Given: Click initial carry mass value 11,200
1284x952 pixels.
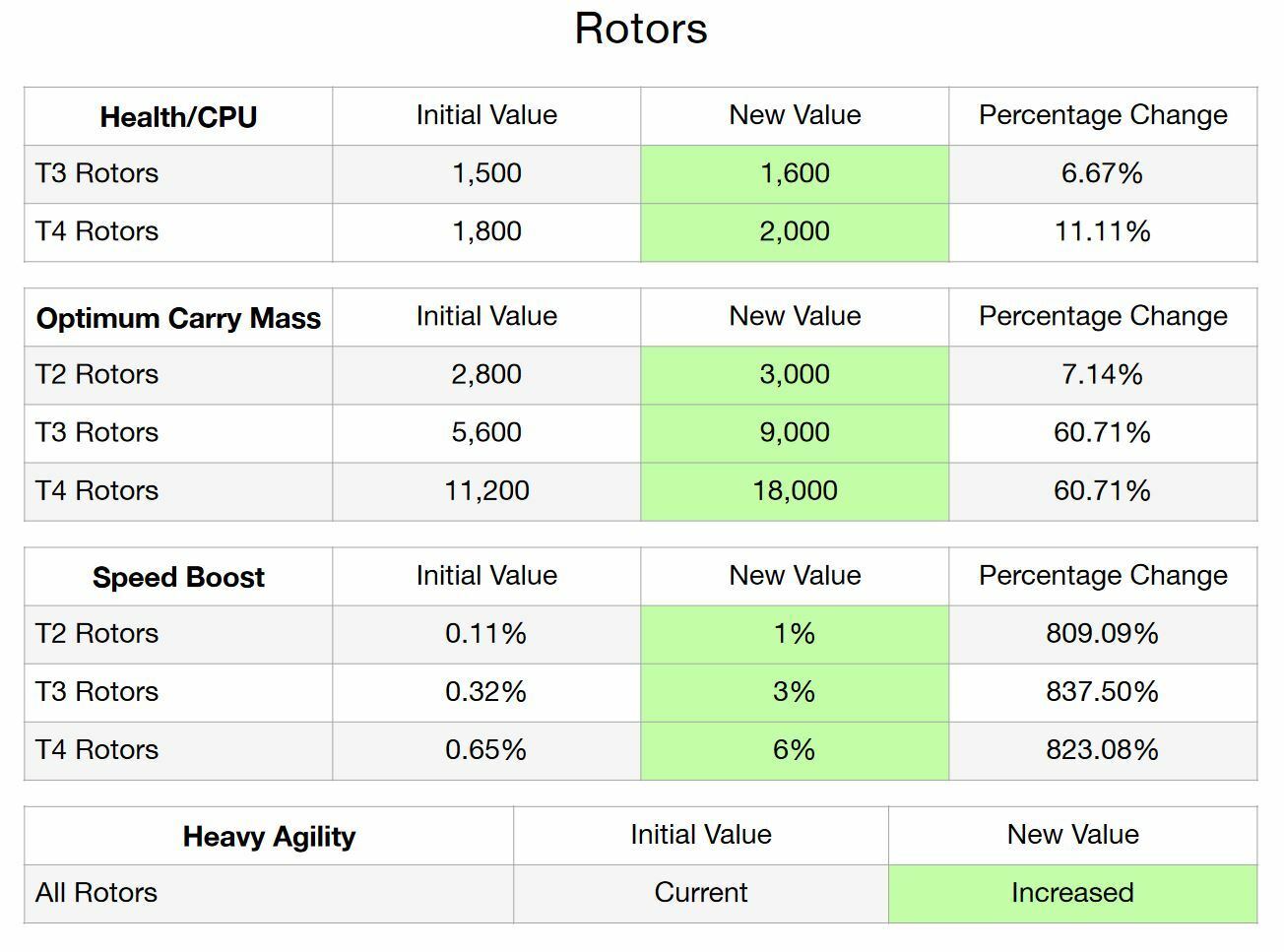Looking at the screenshot, I should (486, 491).
